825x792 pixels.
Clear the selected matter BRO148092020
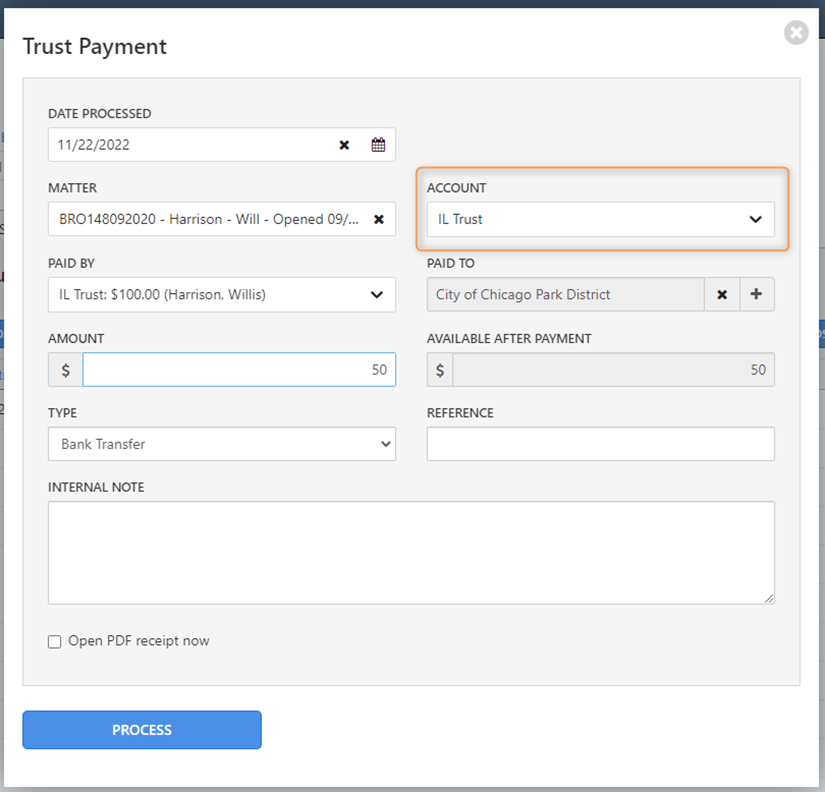377,219
